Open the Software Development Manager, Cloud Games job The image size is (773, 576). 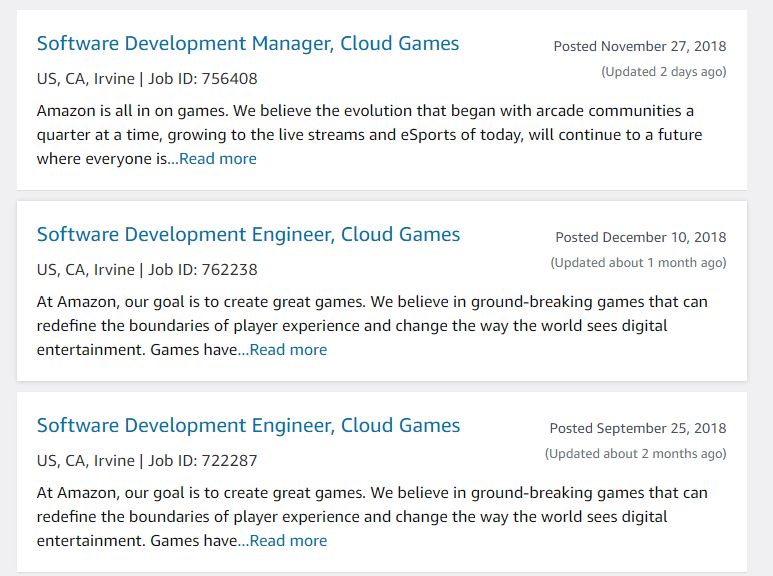coord(248,44)
